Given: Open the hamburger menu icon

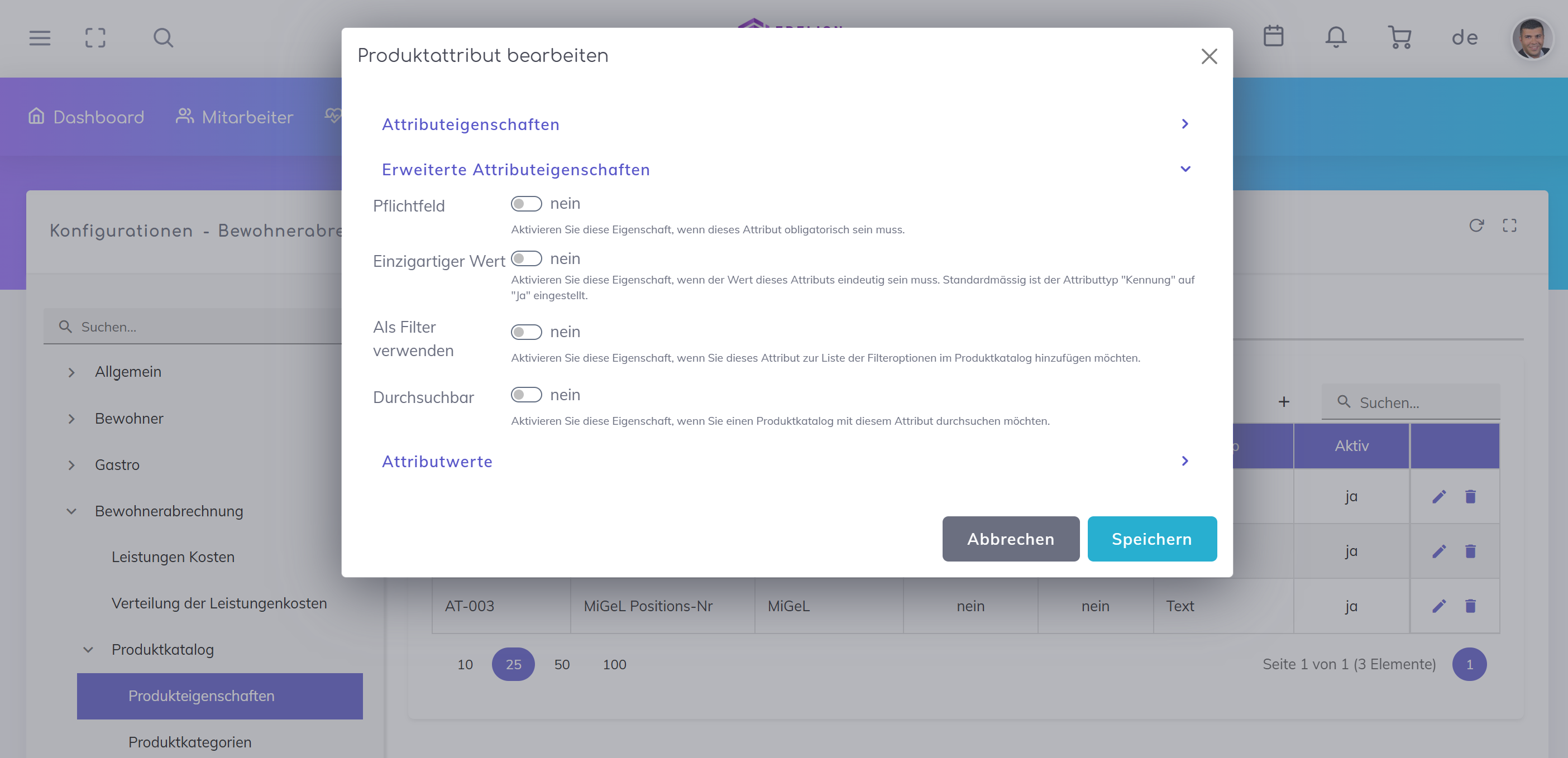Looking at the screenshot, I should pyautogui.click(x=40, y=38).
